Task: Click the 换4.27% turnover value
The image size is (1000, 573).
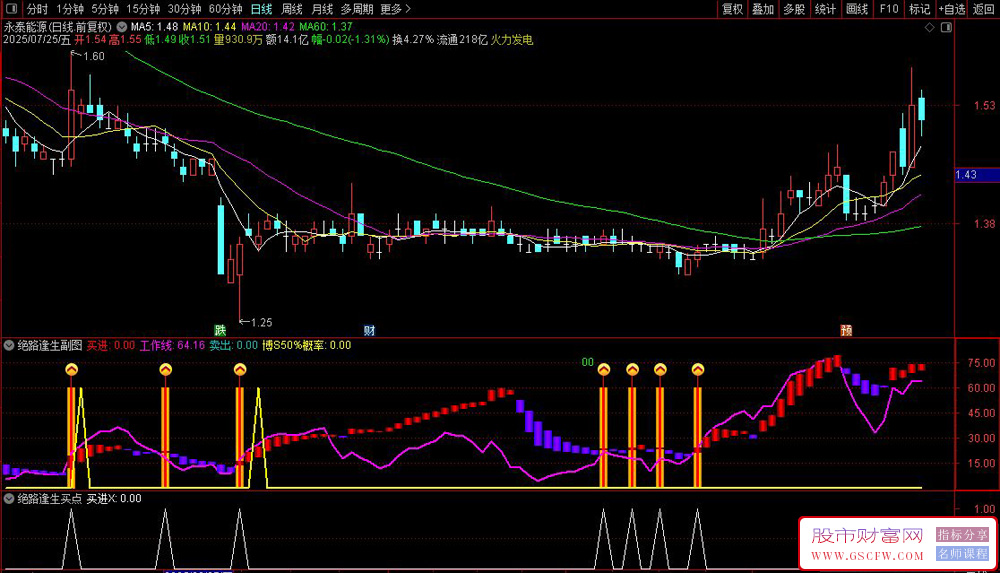Action: (x=413, y=40)
